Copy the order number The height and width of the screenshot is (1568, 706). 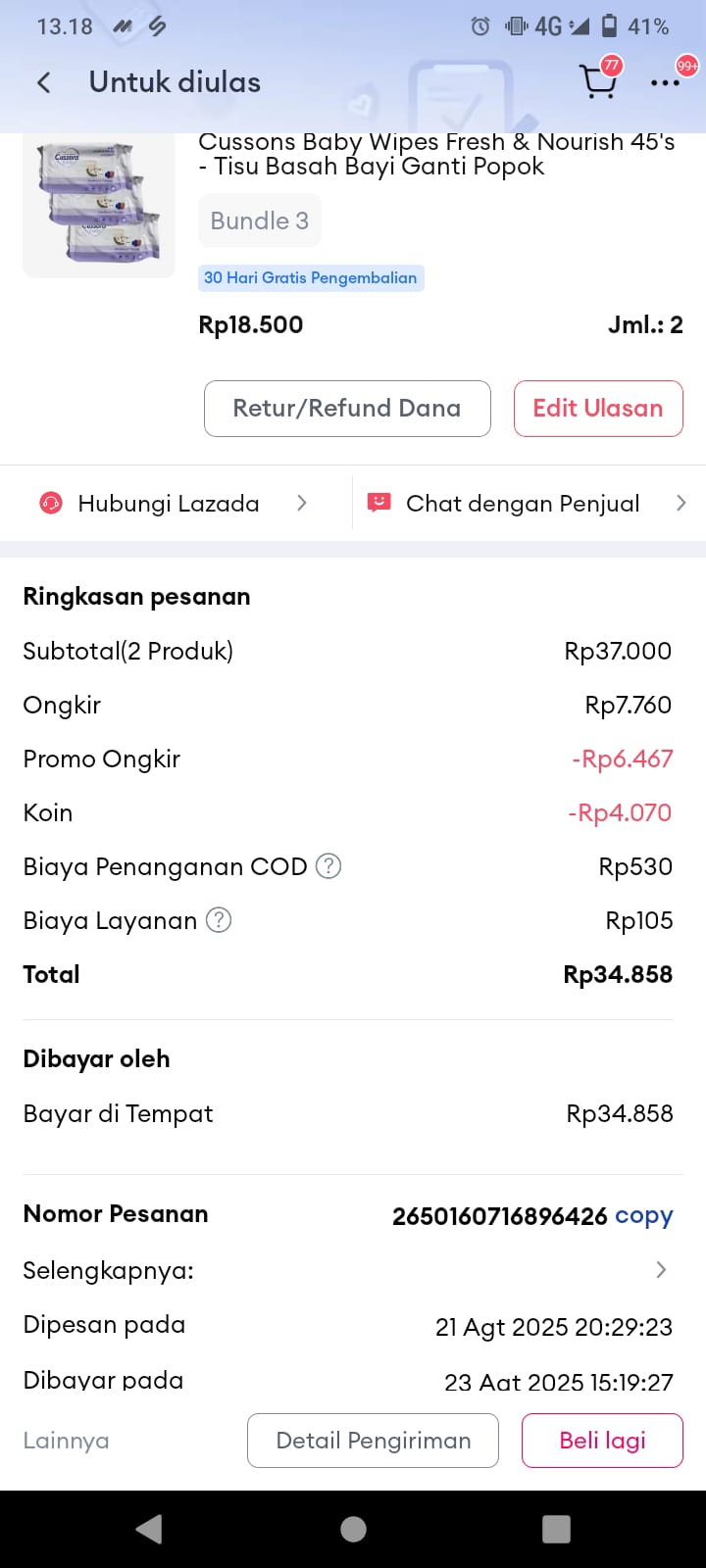[x=643, y=1216]
